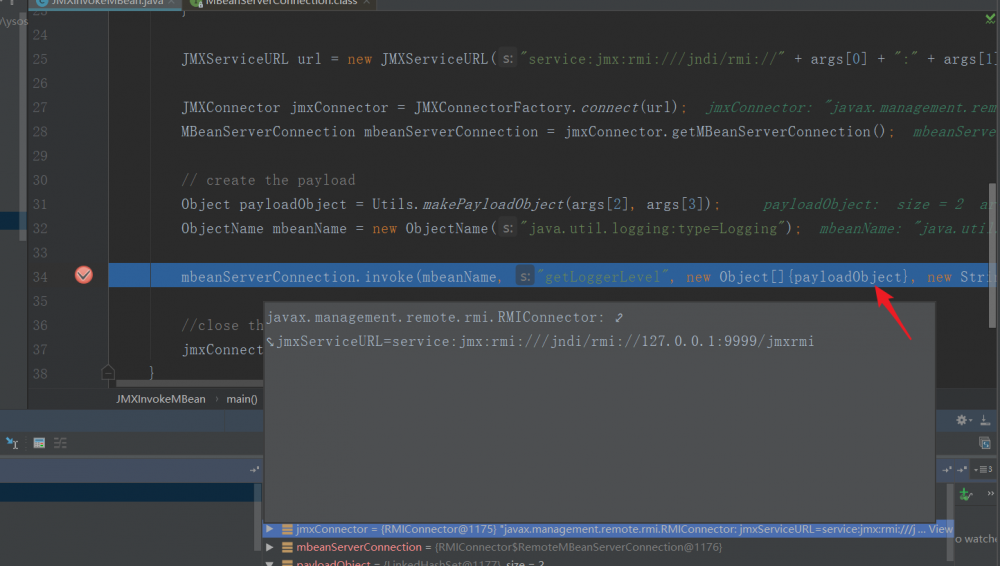Click makePayloadObject method call on line 31
The height and width of the screenshot is (566, 1000).
(493, 204)
